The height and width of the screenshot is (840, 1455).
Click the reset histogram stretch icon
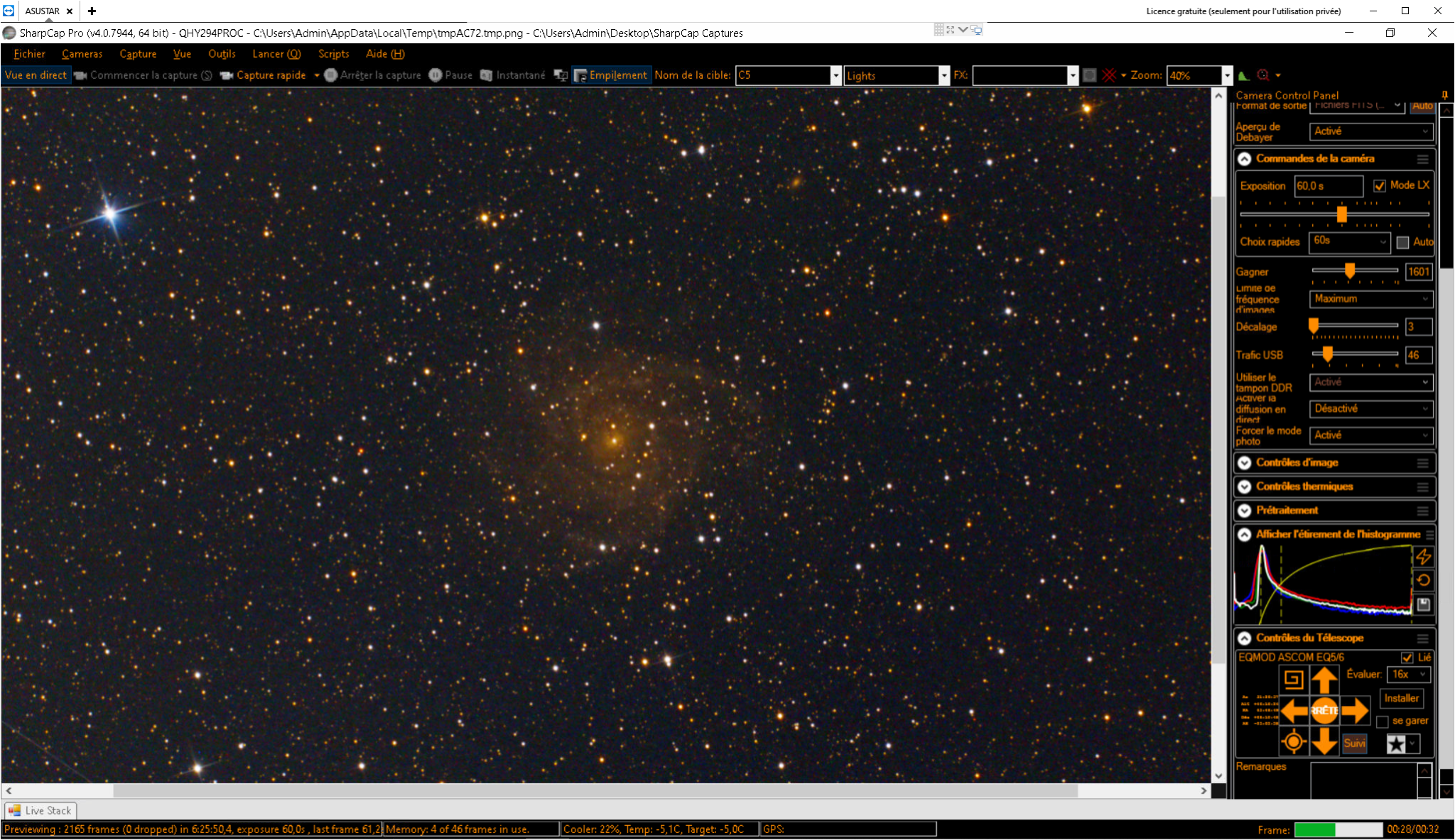[x=1423, y=580]
